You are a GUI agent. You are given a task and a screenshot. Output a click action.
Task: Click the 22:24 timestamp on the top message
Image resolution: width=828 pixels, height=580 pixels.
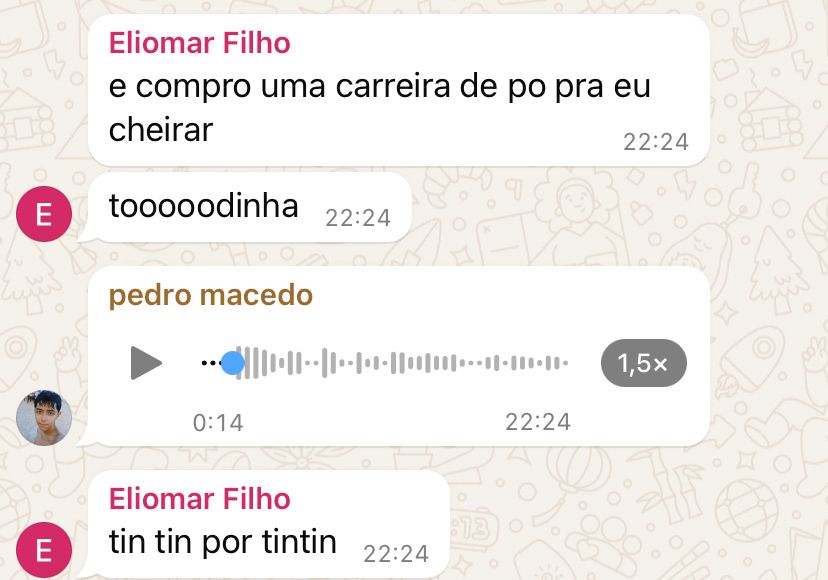click(x=656, y=142)
